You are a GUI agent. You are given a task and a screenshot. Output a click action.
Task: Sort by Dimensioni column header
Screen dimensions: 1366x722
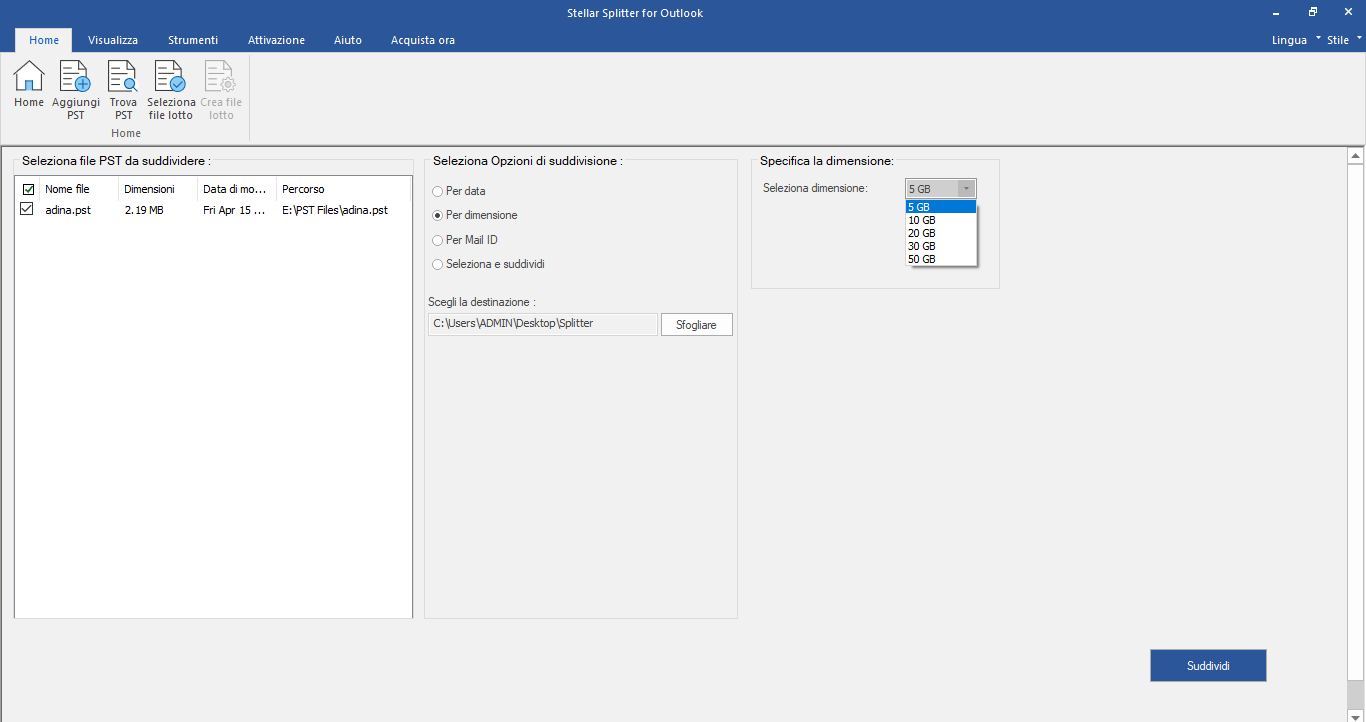pos(157,189)
